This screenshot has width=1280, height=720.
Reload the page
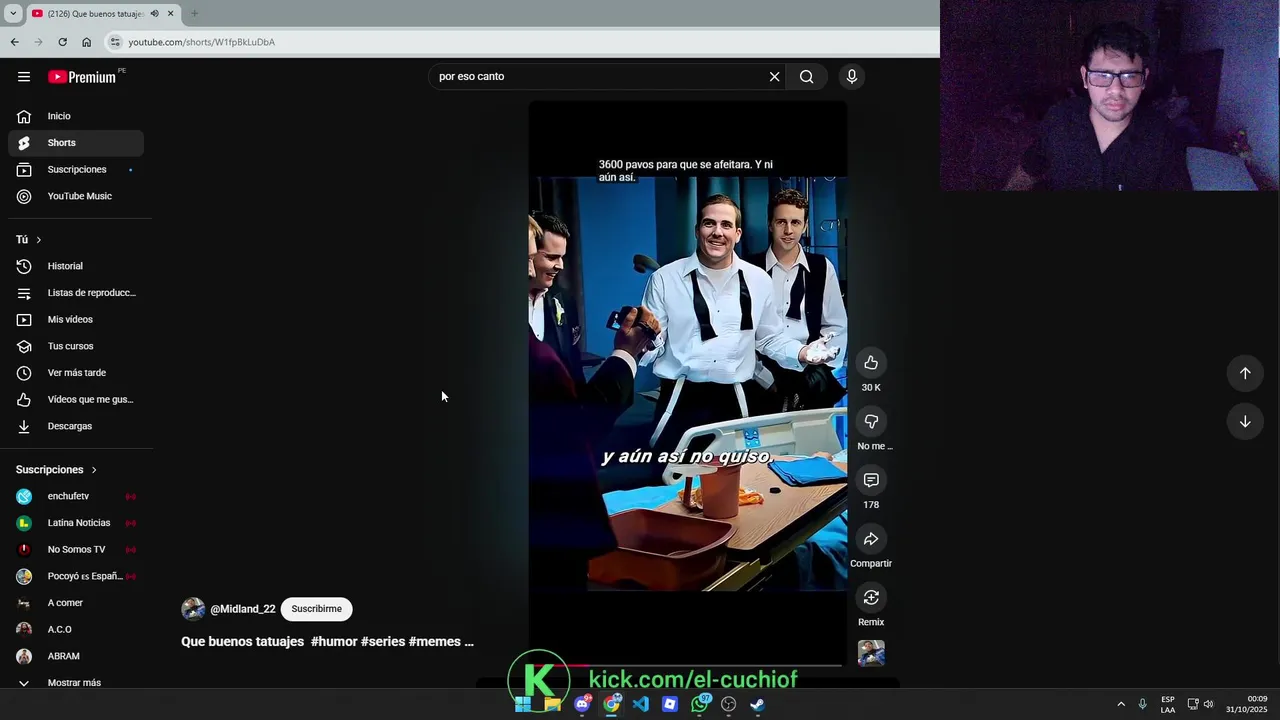pos(62,42)
